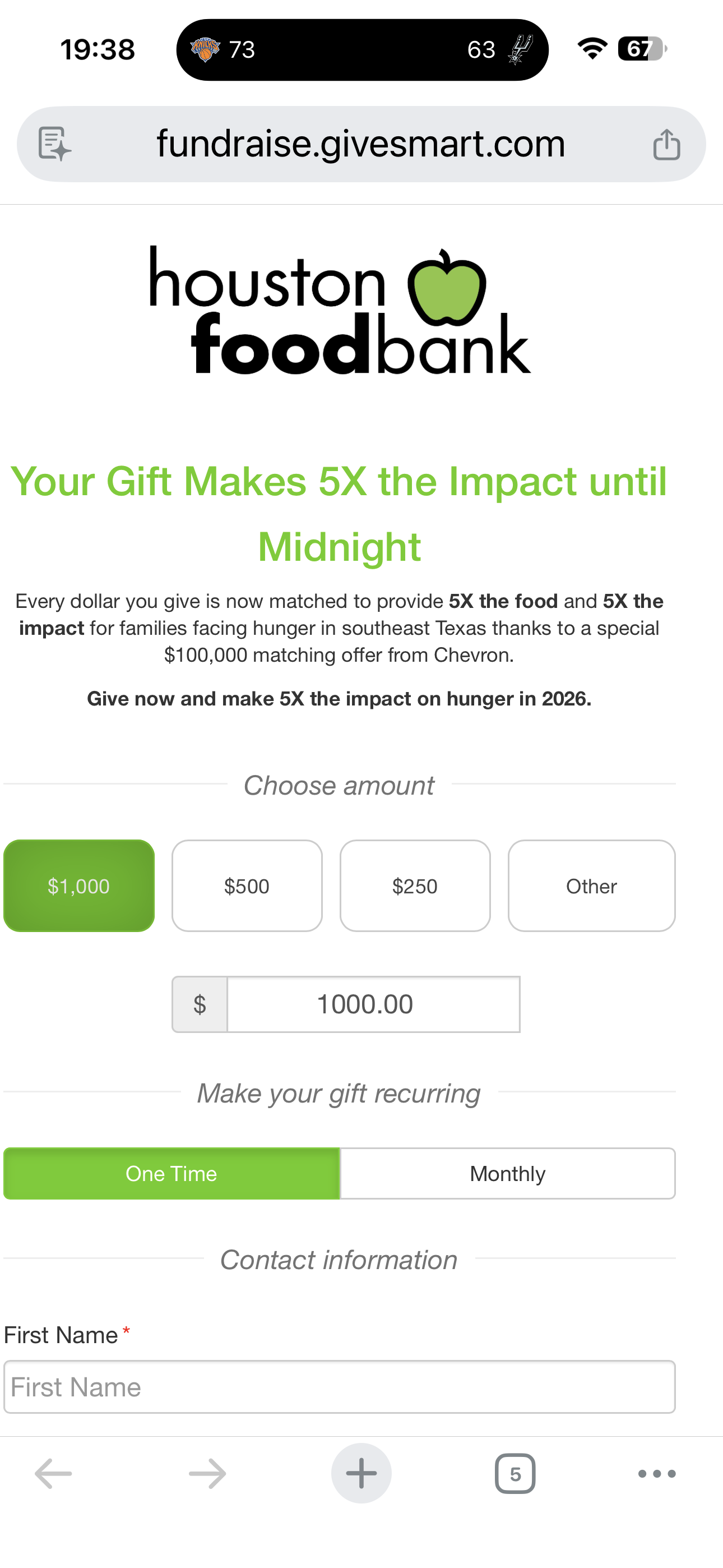723x1568 pixels.
Task: Tap the fundraise.givesmart.com address bar
Action: click(361, 144)
